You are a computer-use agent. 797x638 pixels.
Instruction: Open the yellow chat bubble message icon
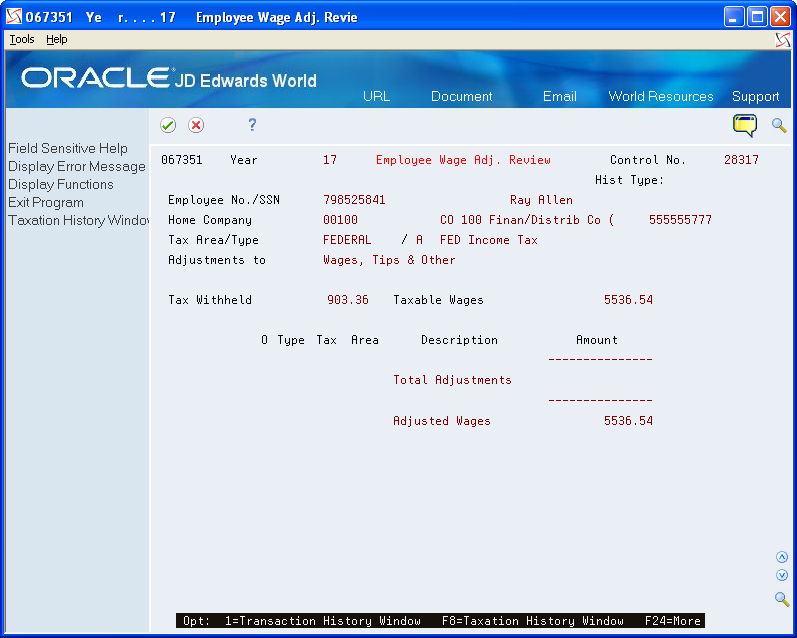pos(745,125)
